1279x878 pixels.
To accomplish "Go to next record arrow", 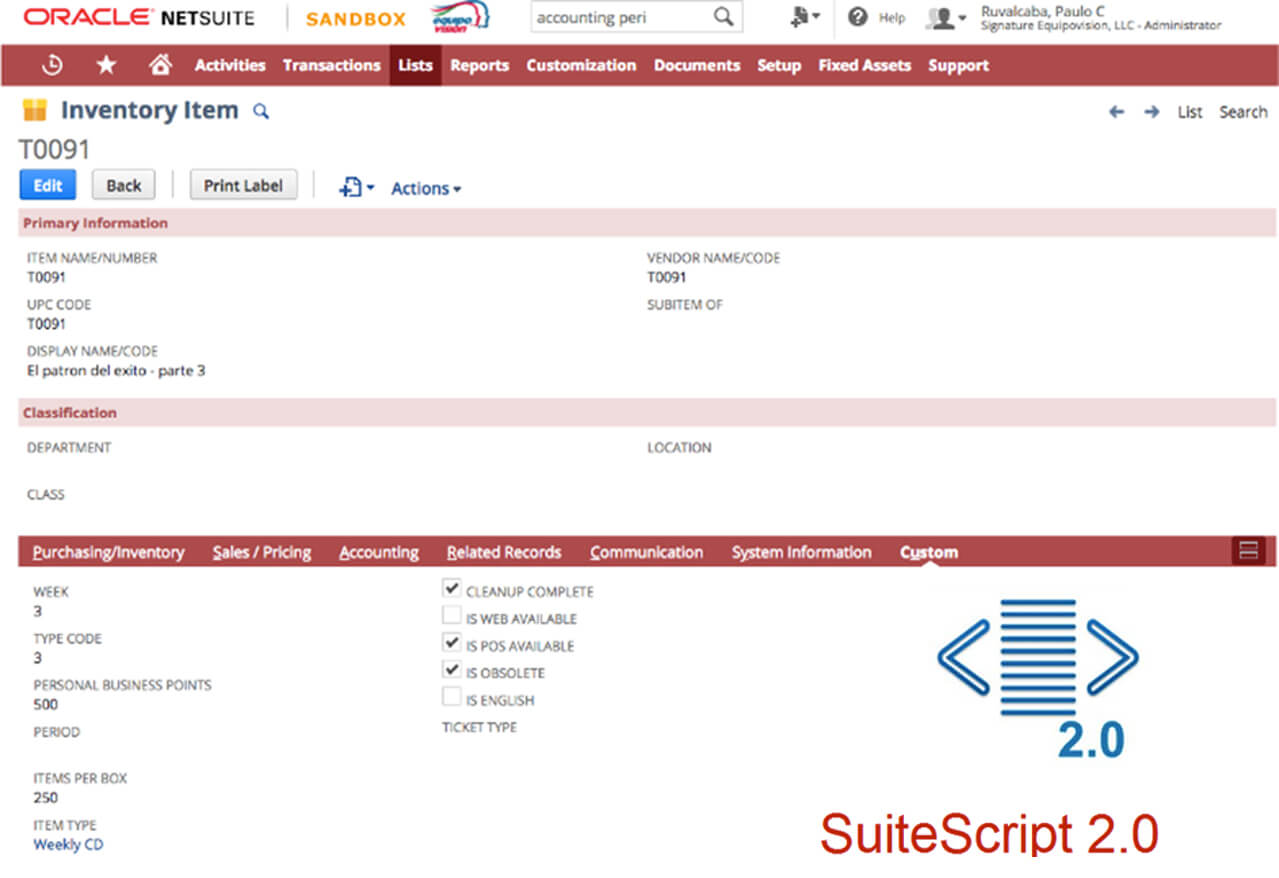I will click(x=1152, y=112).
